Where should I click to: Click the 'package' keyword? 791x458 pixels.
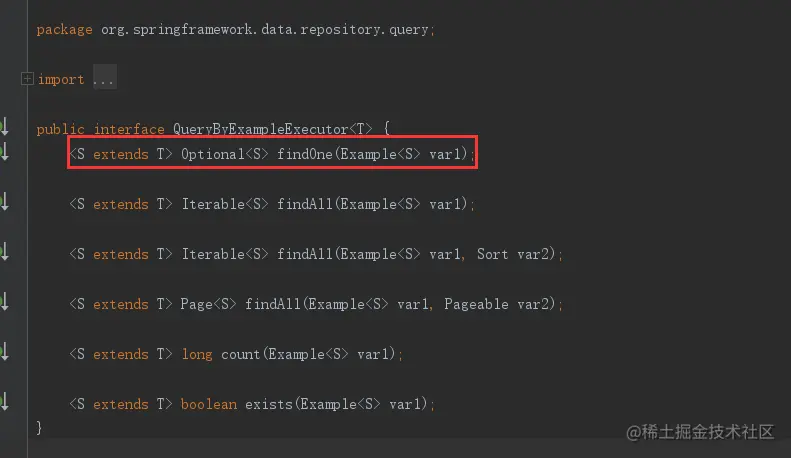click(64, 30)
